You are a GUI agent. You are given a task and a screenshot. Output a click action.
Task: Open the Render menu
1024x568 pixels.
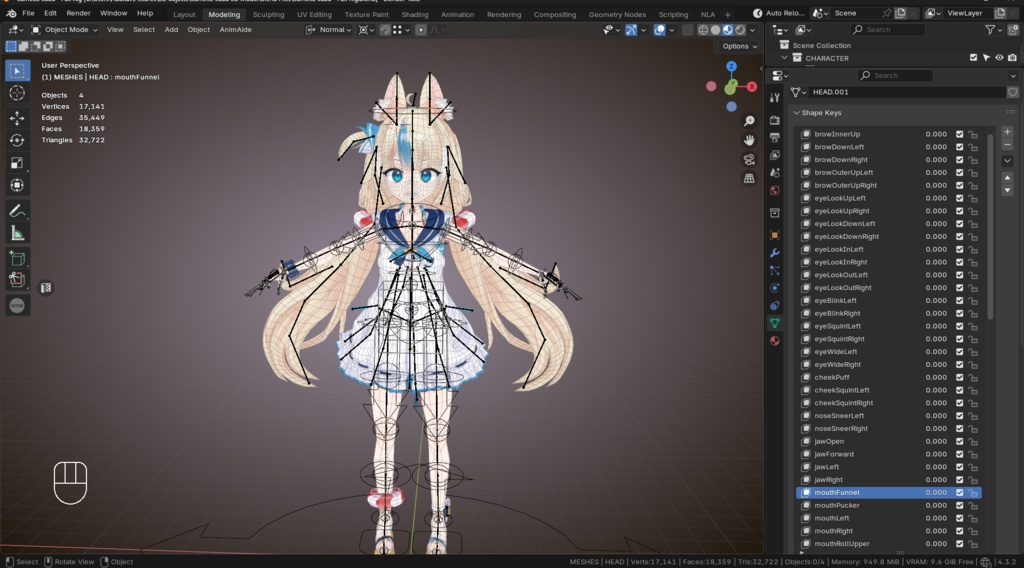(78, 13)
